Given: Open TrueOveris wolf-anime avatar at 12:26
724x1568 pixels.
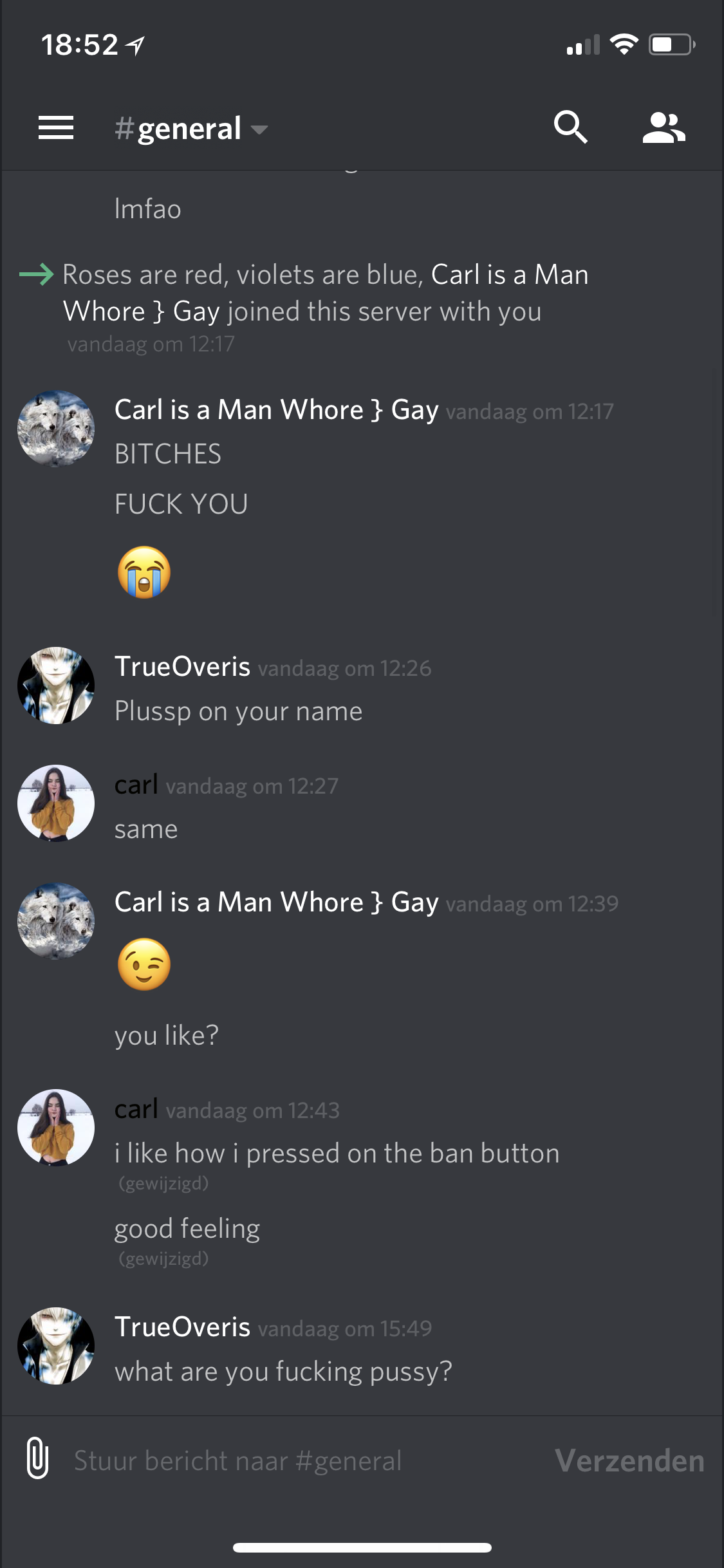Looking at the screenshot, I should [56, 686].
